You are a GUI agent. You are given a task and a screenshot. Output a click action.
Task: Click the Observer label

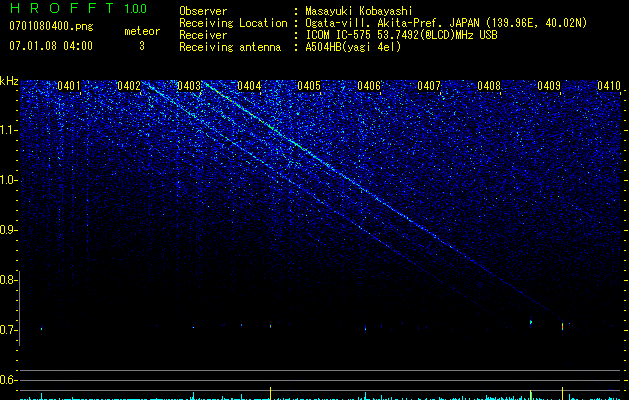203,11
